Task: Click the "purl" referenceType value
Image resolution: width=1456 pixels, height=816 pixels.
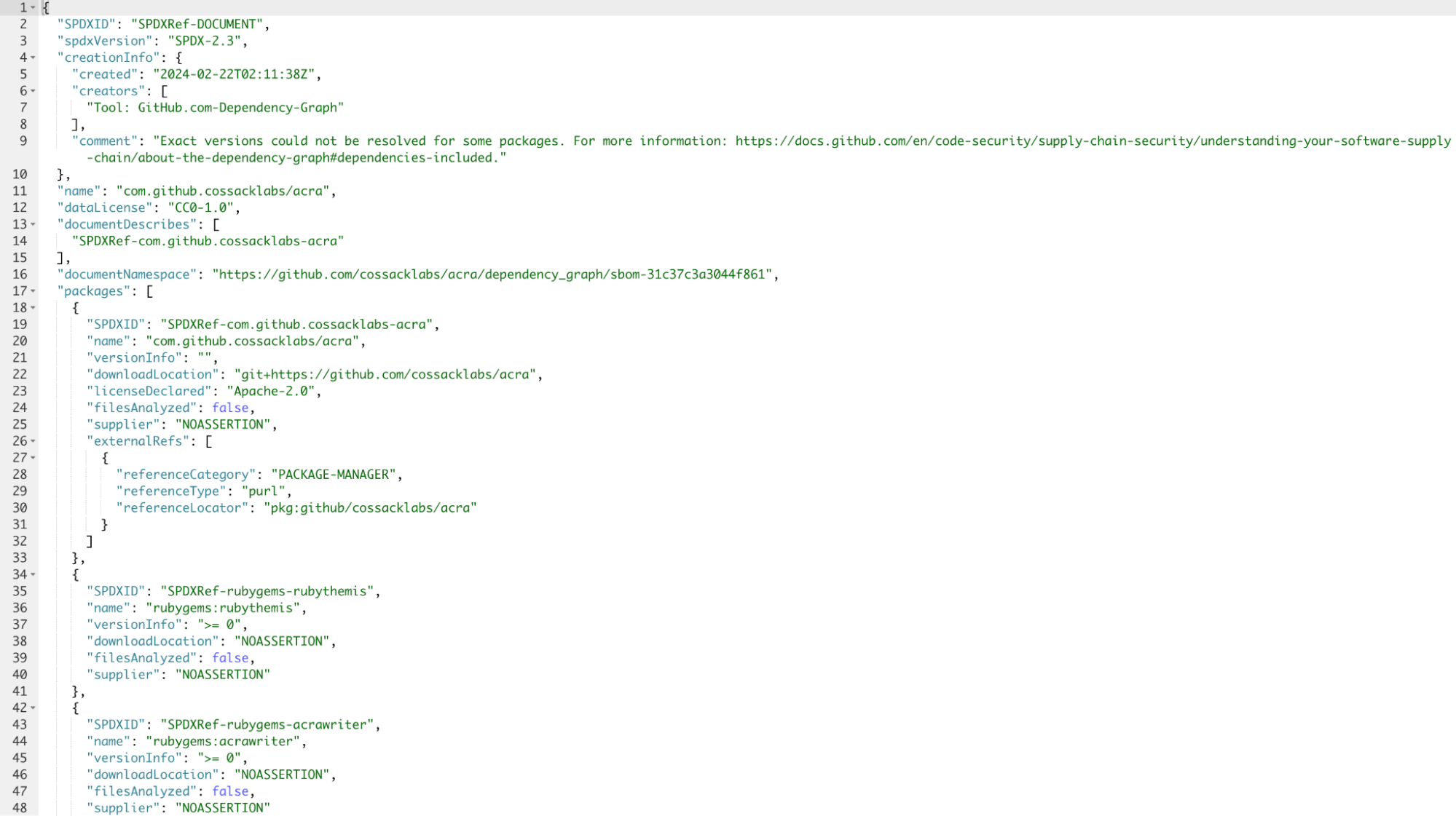Action: pyautogui.click(x=263, y=491)
